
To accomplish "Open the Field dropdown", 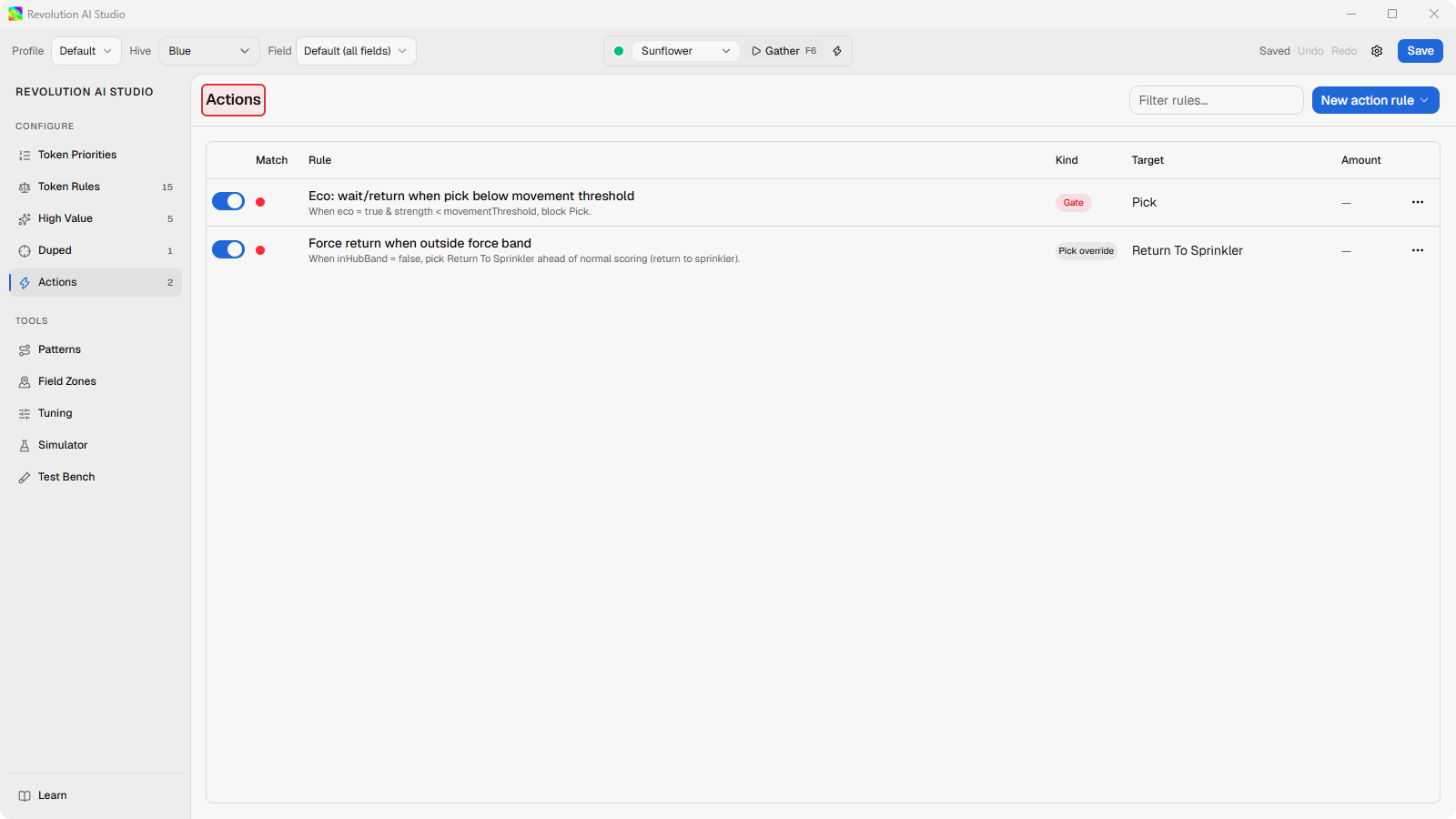I will pyautogui.click(x=356, y=51).
